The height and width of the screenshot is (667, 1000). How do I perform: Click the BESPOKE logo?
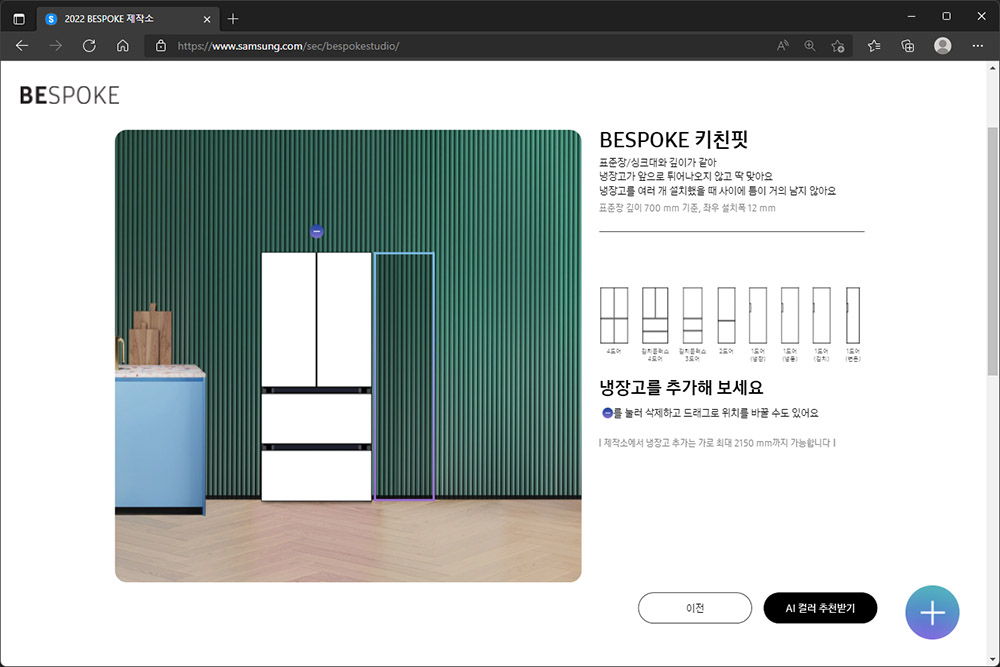tap(70, 96)
